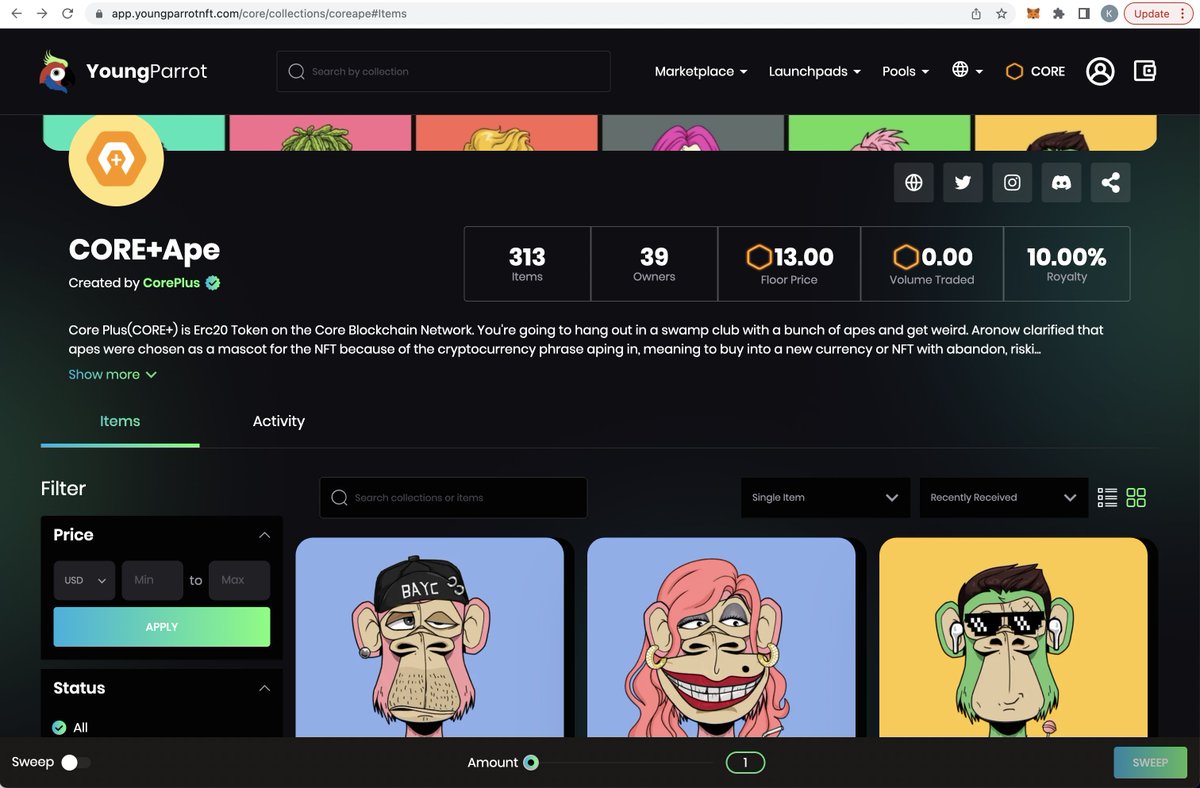
Task: Open the Chrome profile K avatar
Action: coord(1109,14)
